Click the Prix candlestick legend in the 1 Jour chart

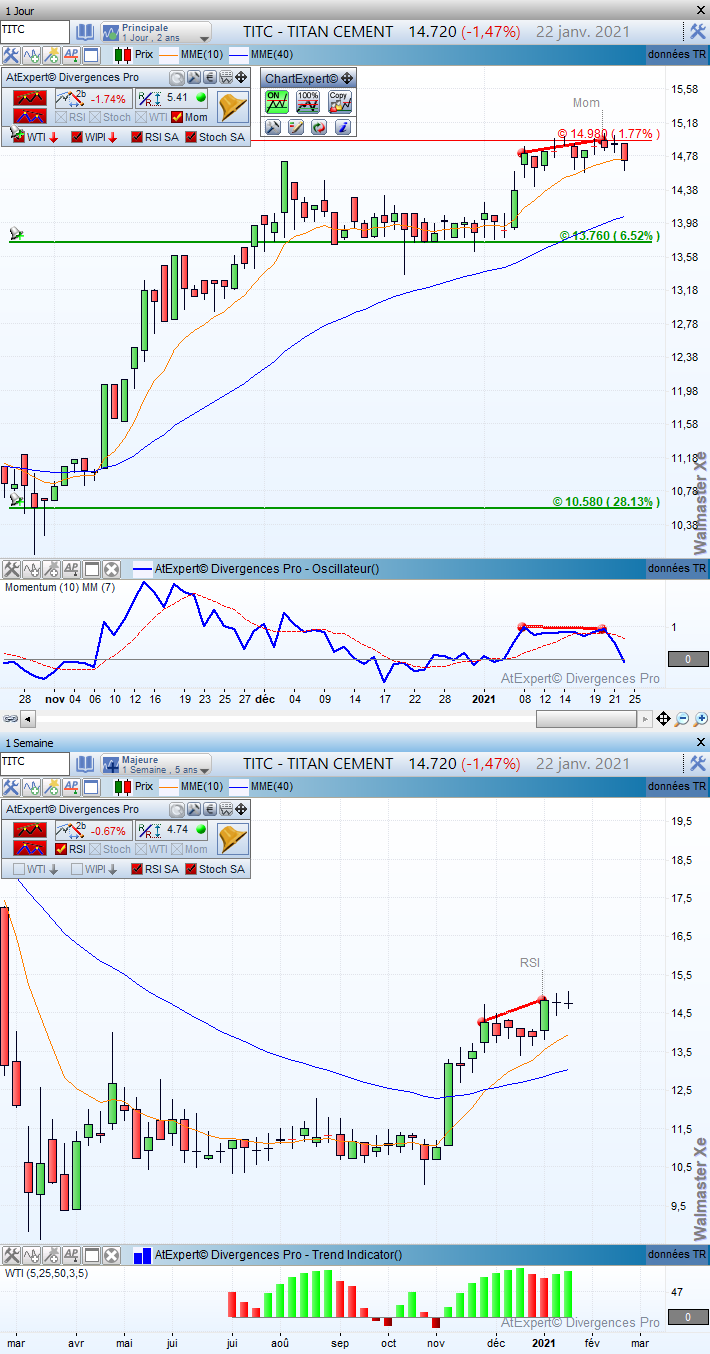point(135,56)
